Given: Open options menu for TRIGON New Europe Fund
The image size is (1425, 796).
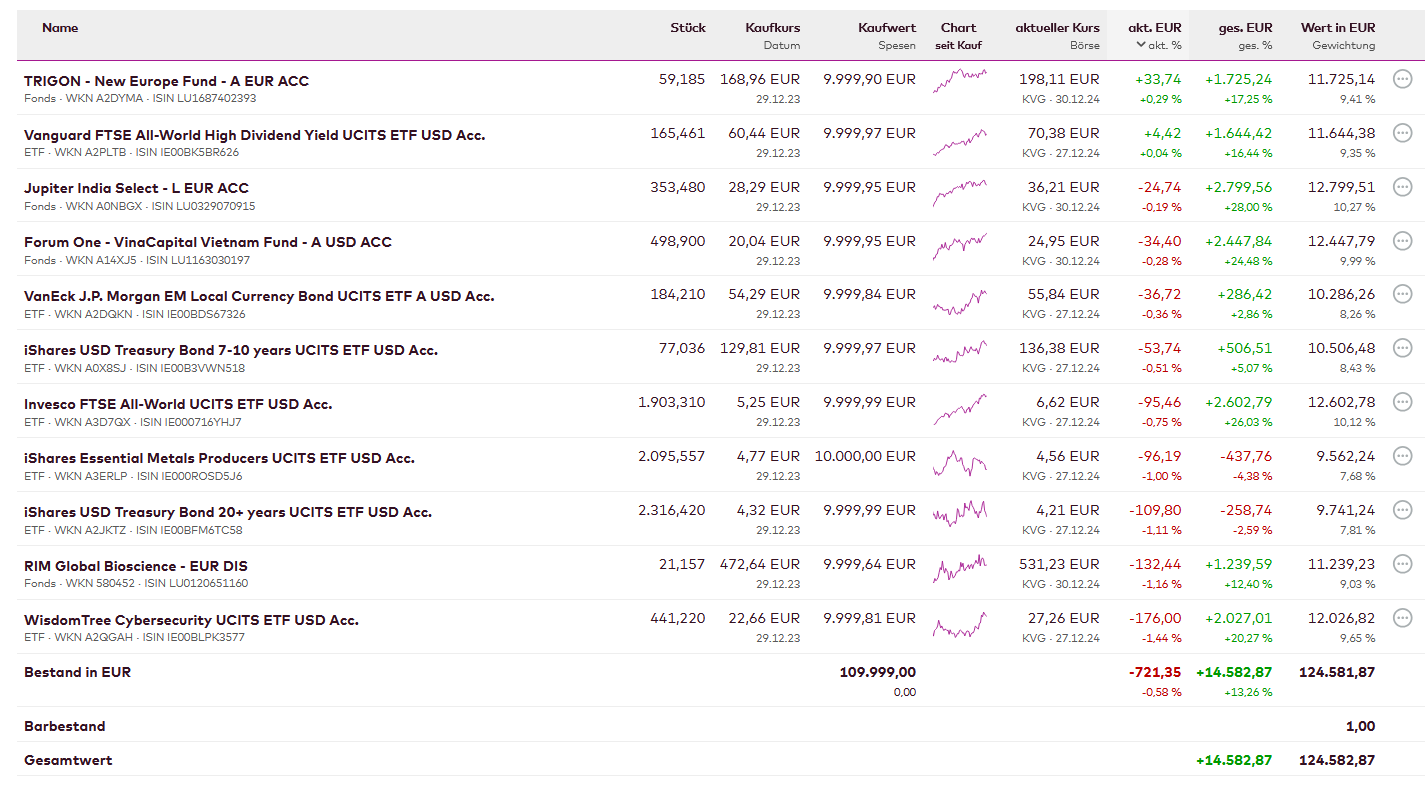Looking at the screenshot, I should coord(1402,79).
